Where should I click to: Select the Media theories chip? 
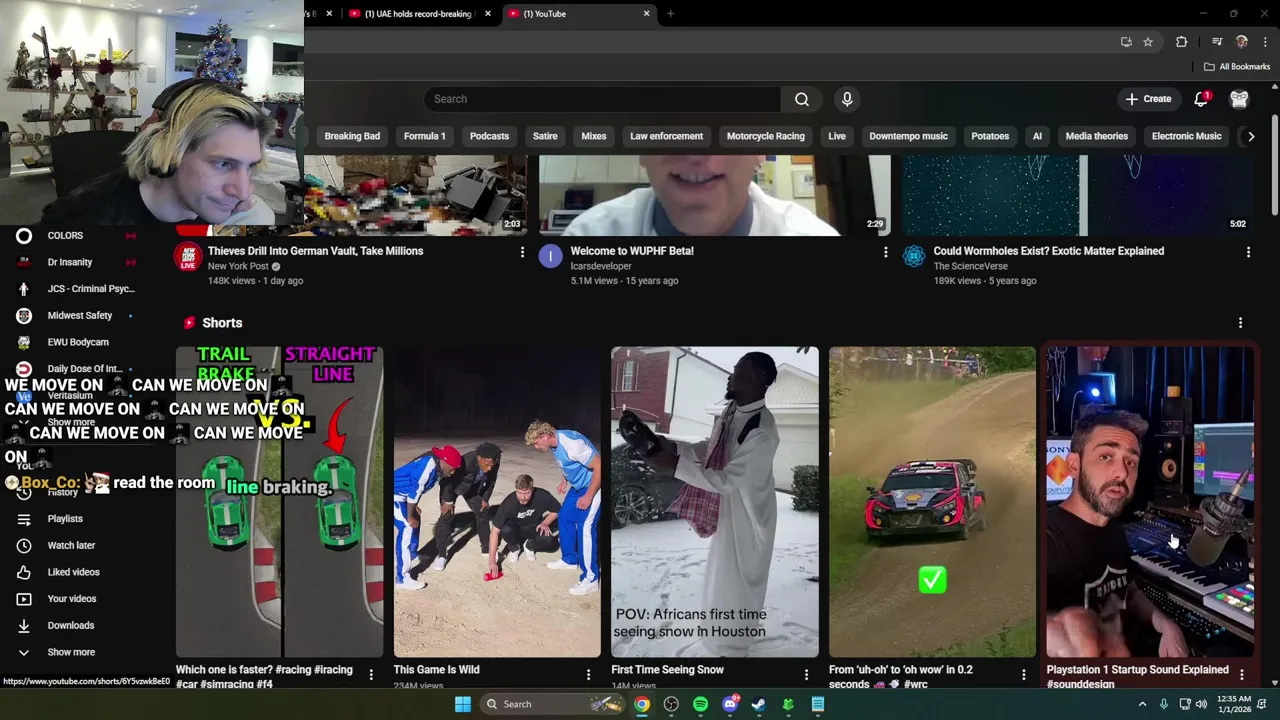click(1096, 136)
